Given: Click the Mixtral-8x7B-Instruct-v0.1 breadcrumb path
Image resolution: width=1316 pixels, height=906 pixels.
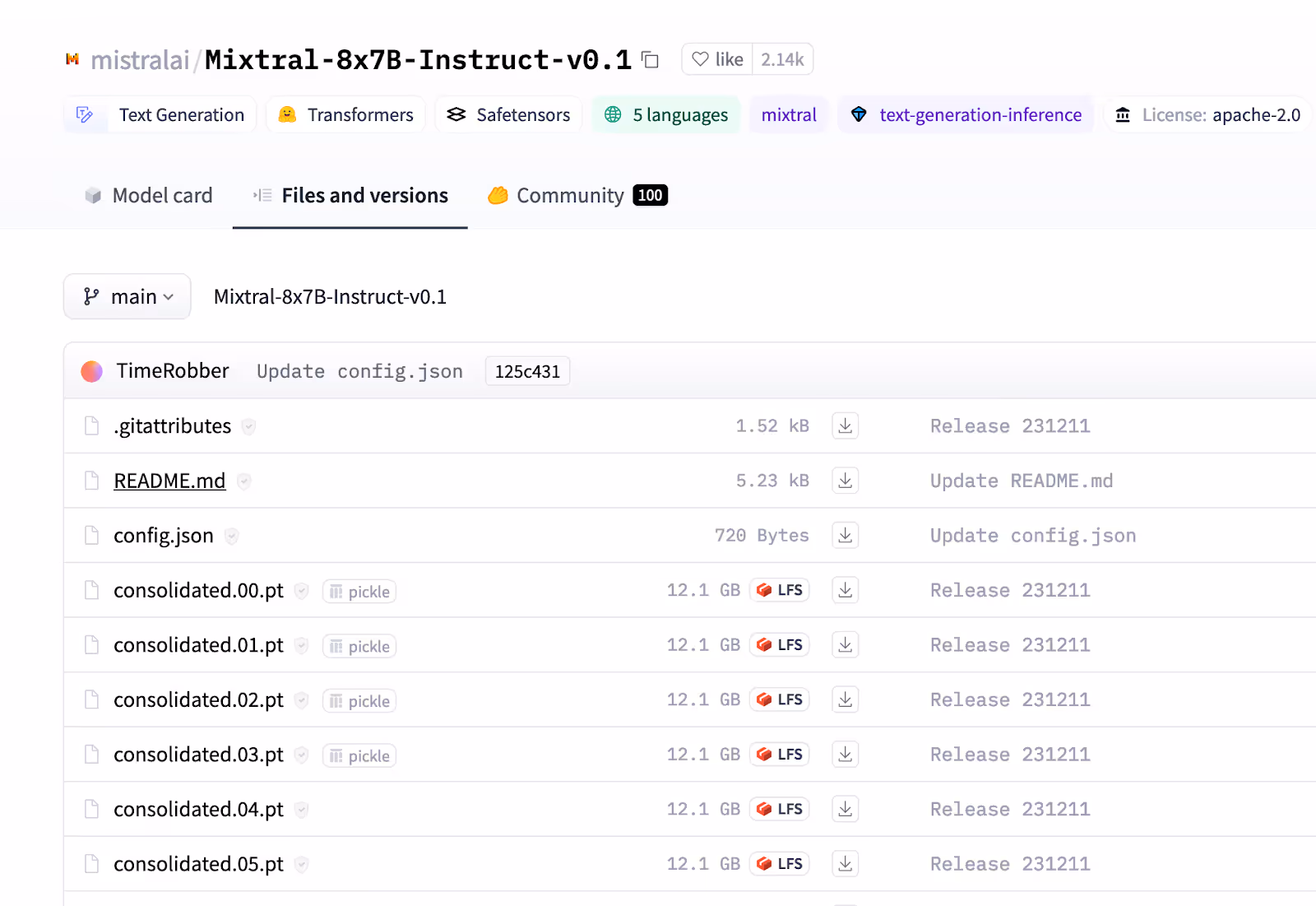Looking at the screenshot, I should pyautogui.click(x=330, y=297).
